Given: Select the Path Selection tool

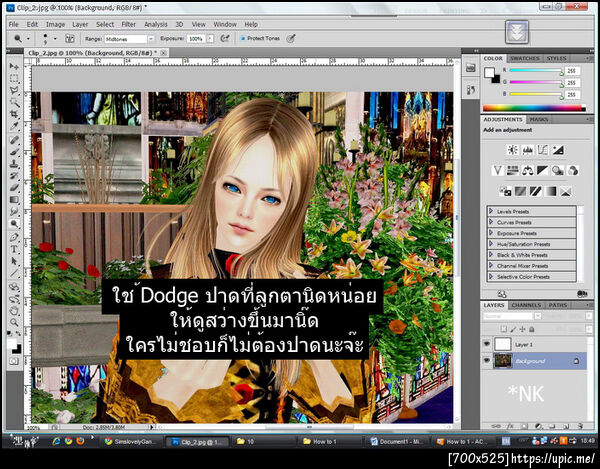Looking at the screenshot, I should pos(14,261).
